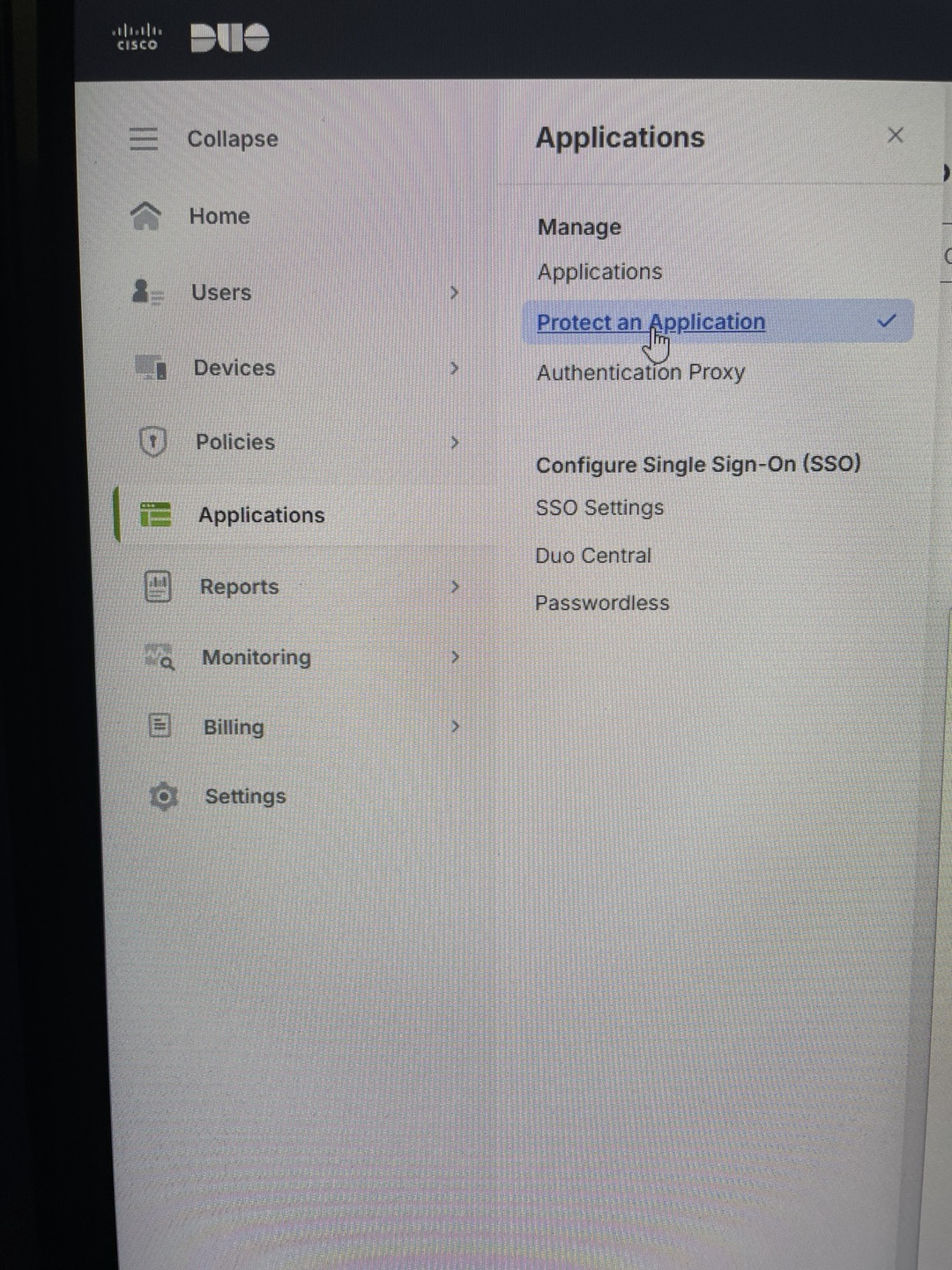Click the Settings gear icon

point(163,796)
